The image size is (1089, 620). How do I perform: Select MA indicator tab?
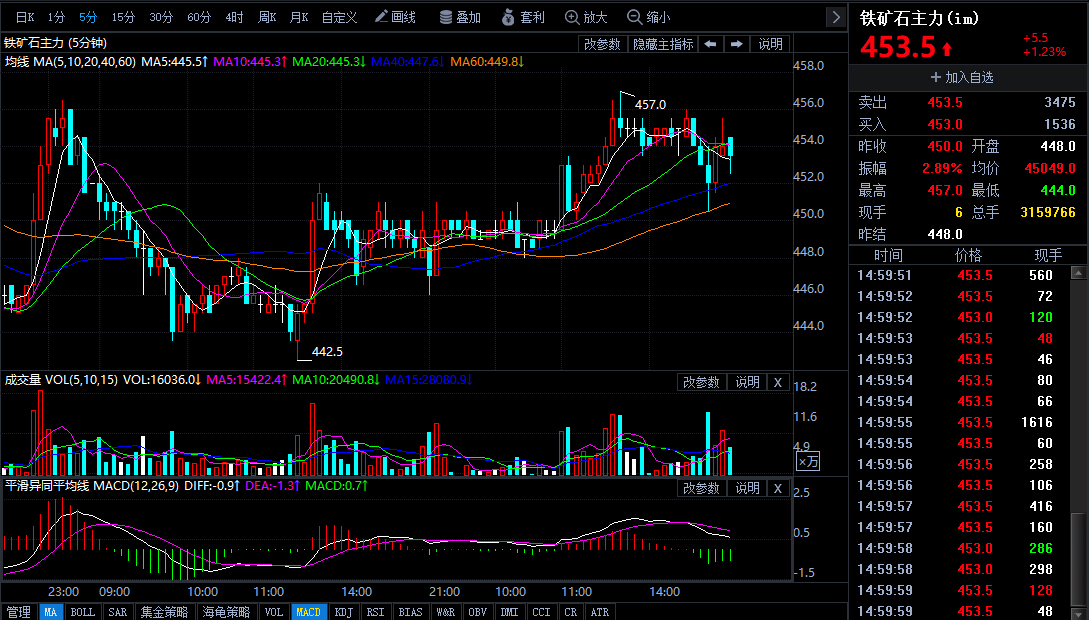pos(51,612)
